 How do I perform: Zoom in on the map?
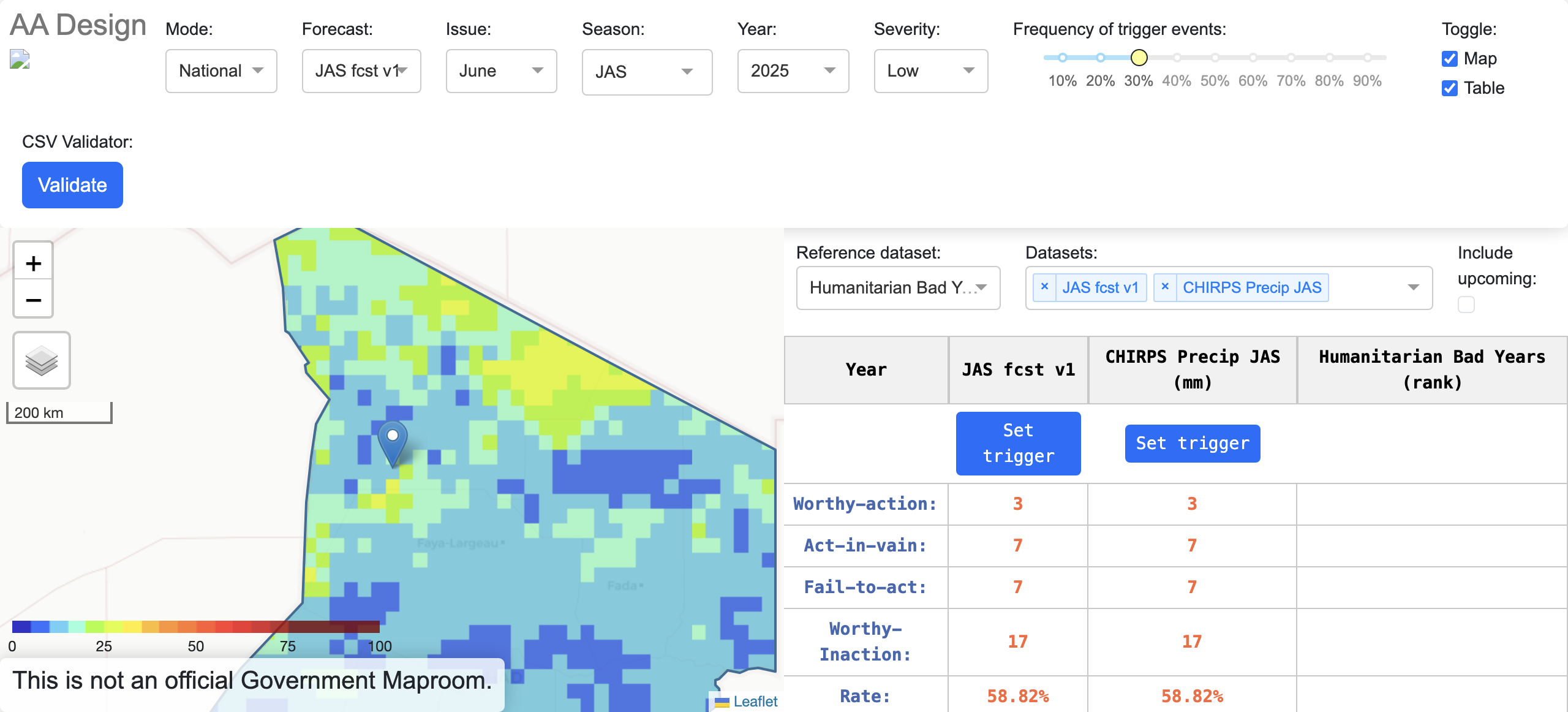tap(33, 262)
